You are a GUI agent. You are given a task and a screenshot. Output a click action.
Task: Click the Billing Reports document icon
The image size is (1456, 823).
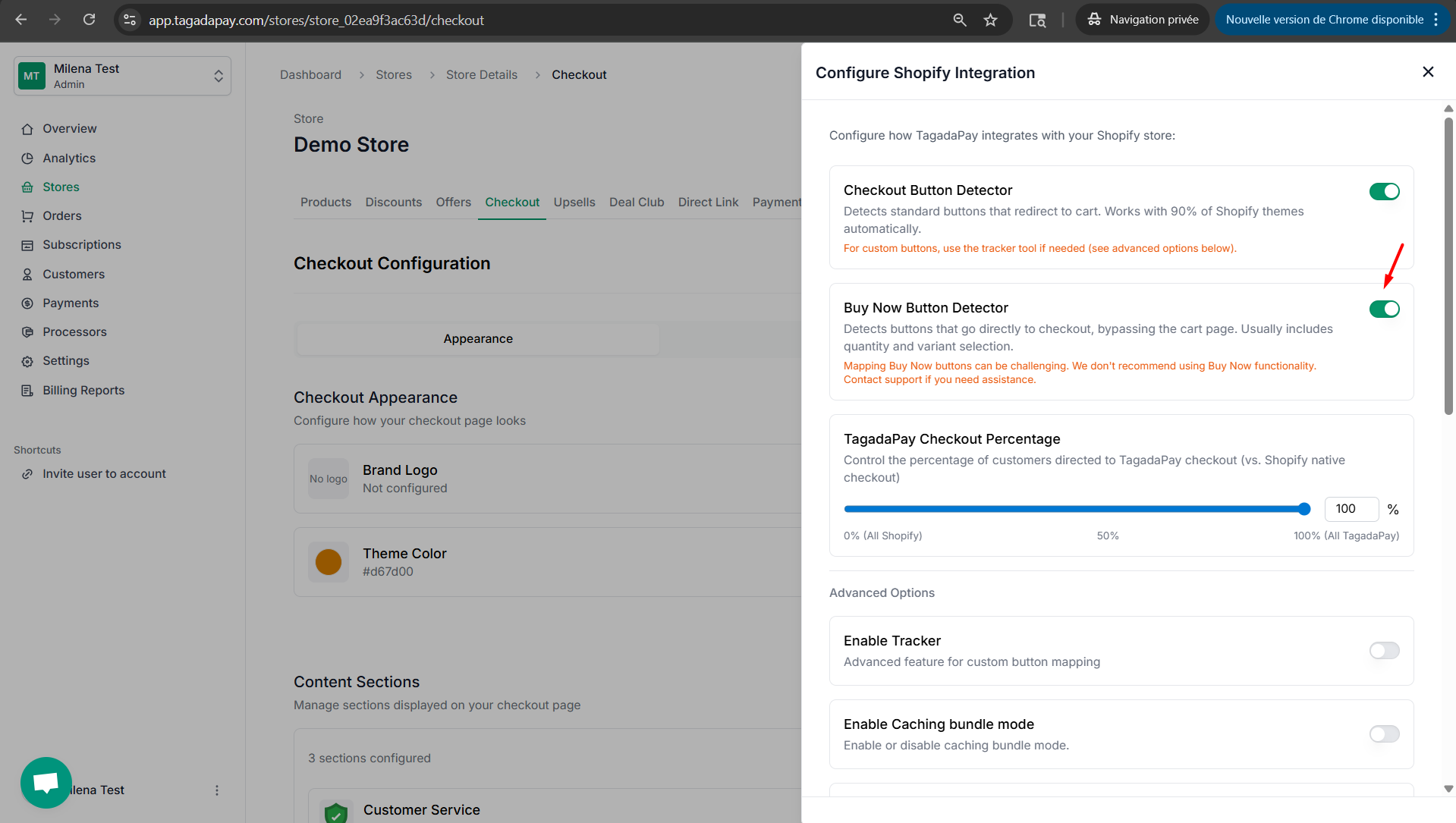pos(27,391)
